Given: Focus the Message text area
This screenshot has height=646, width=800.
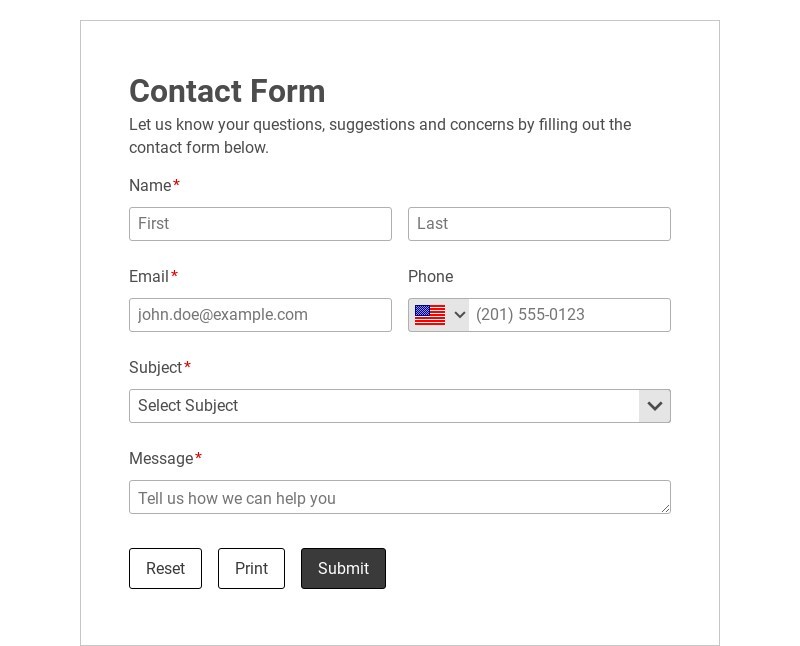Looking at the screenshot, I should pyautogui.click(x=399, y=497).
